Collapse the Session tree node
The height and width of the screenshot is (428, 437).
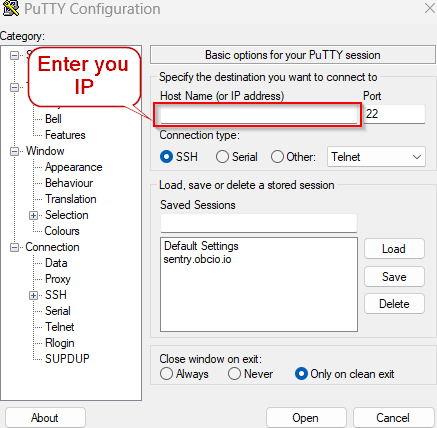click(14, 55)
